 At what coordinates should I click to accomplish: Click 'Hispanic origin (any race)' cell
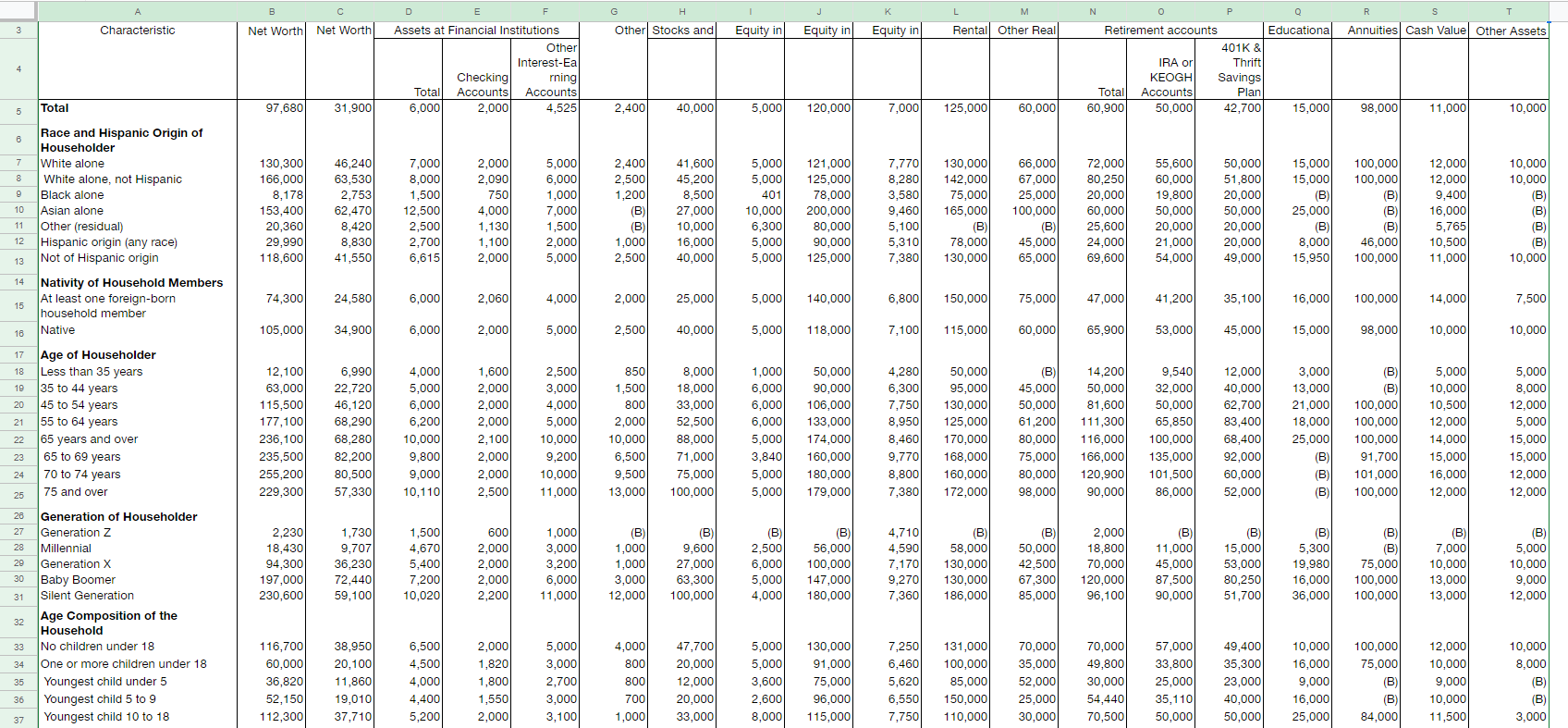(138, 242)
